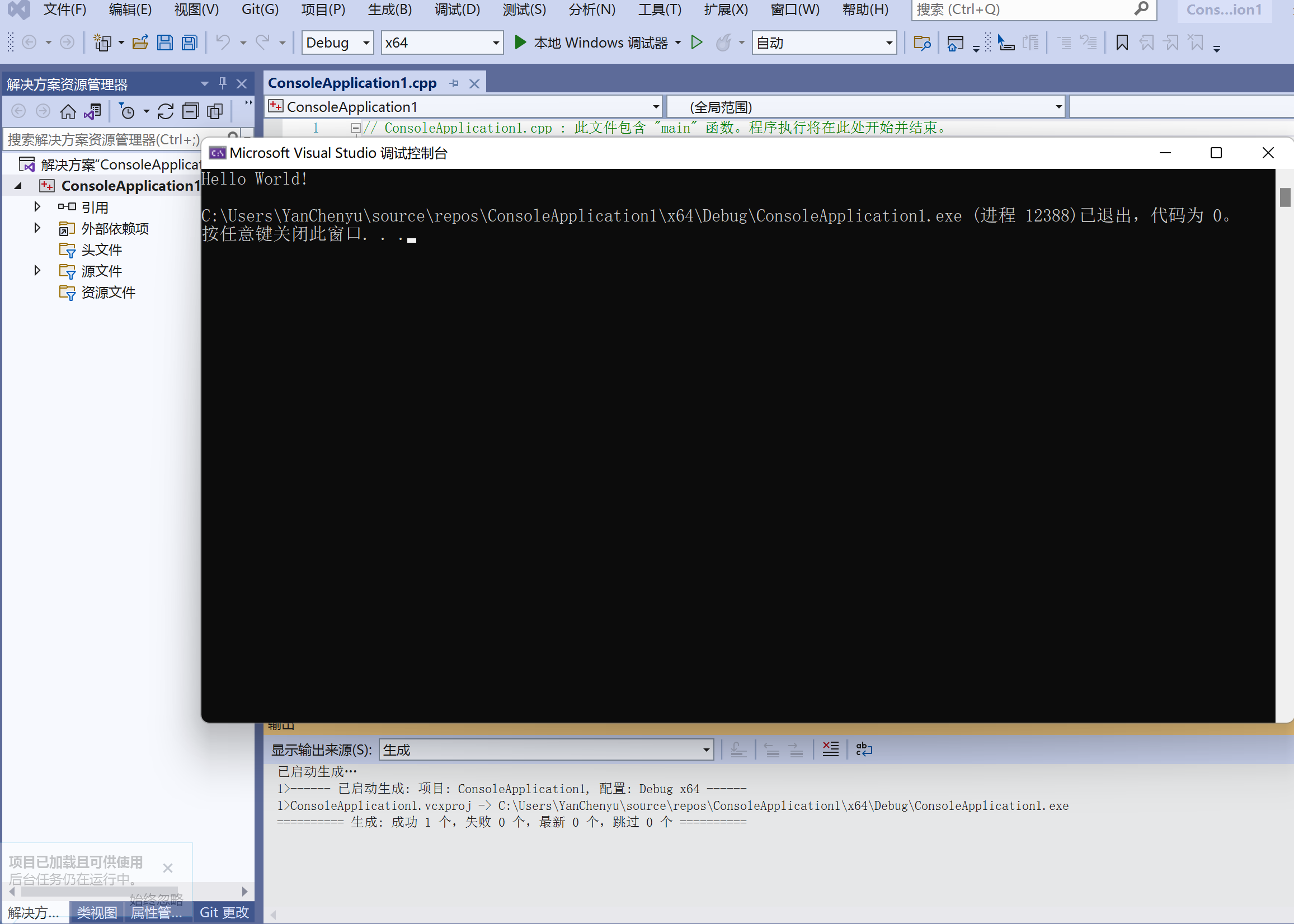Open the x64 platform dropdown
The height and width of the screenshot is (924, 1294).
(x=442, y=43)
